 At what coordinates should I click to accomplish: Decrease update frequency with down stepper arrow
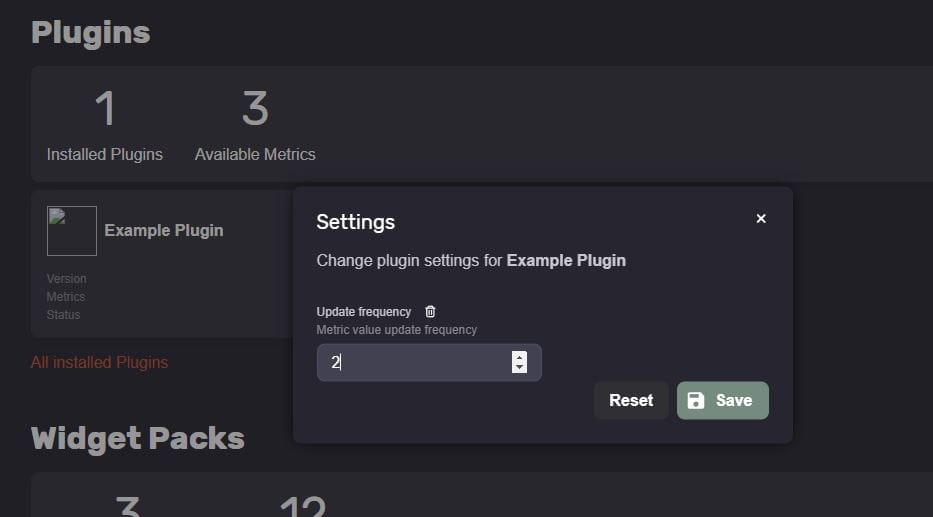pos(519,368)
